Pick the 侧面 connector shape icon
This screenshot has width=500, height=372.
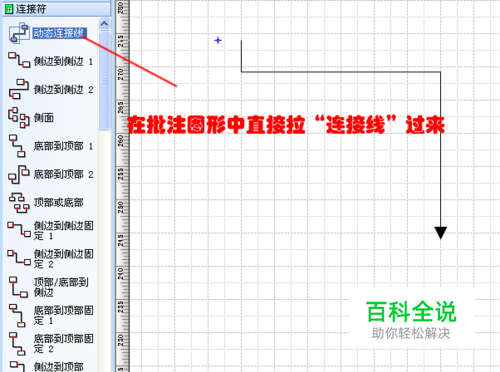coord(19,117)
